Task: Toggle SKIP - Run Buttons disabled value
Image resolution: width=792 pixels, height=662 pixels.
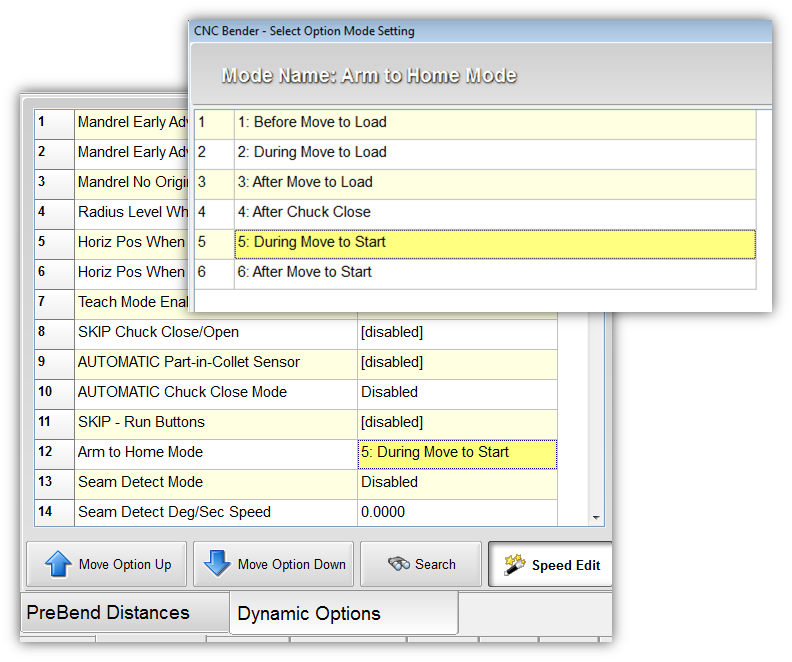Action: click(x=456, y=423)
